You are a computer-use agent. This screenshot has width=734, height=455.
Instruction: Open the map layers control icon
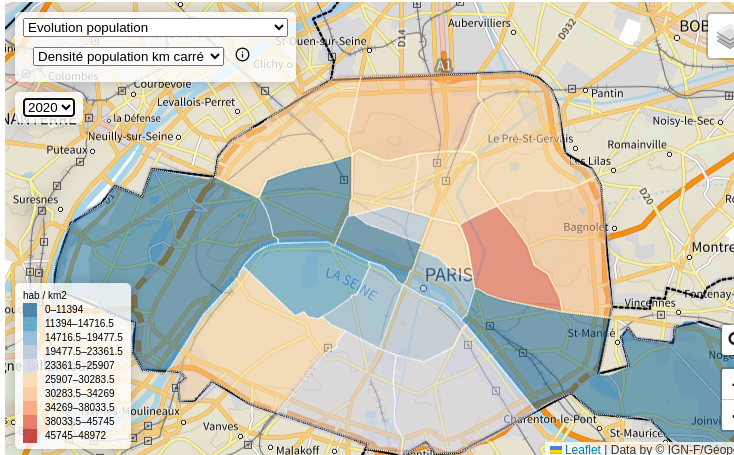coord(723,36)
